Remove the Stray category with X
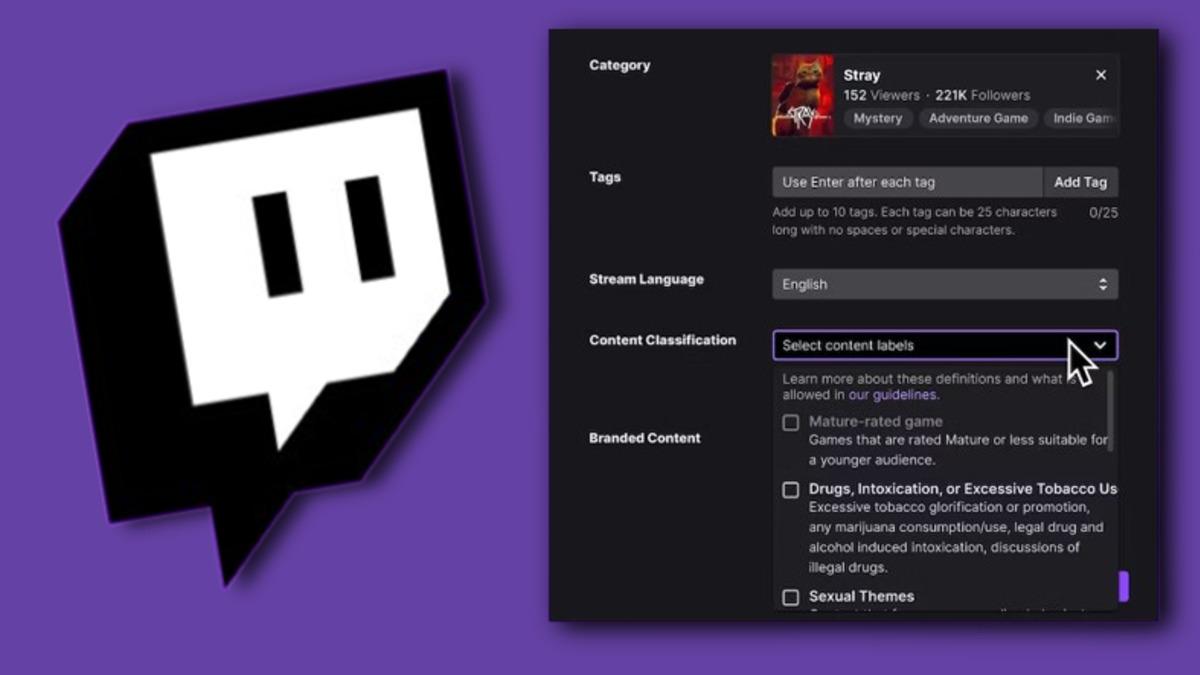1200x675 pixels. click(x=1101, y=75)
